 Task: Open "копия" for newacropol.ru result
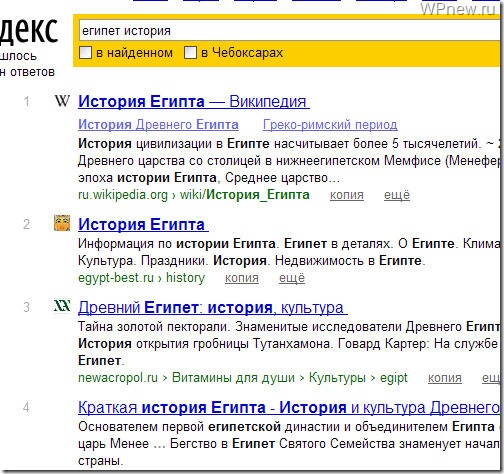pos(445,378)
